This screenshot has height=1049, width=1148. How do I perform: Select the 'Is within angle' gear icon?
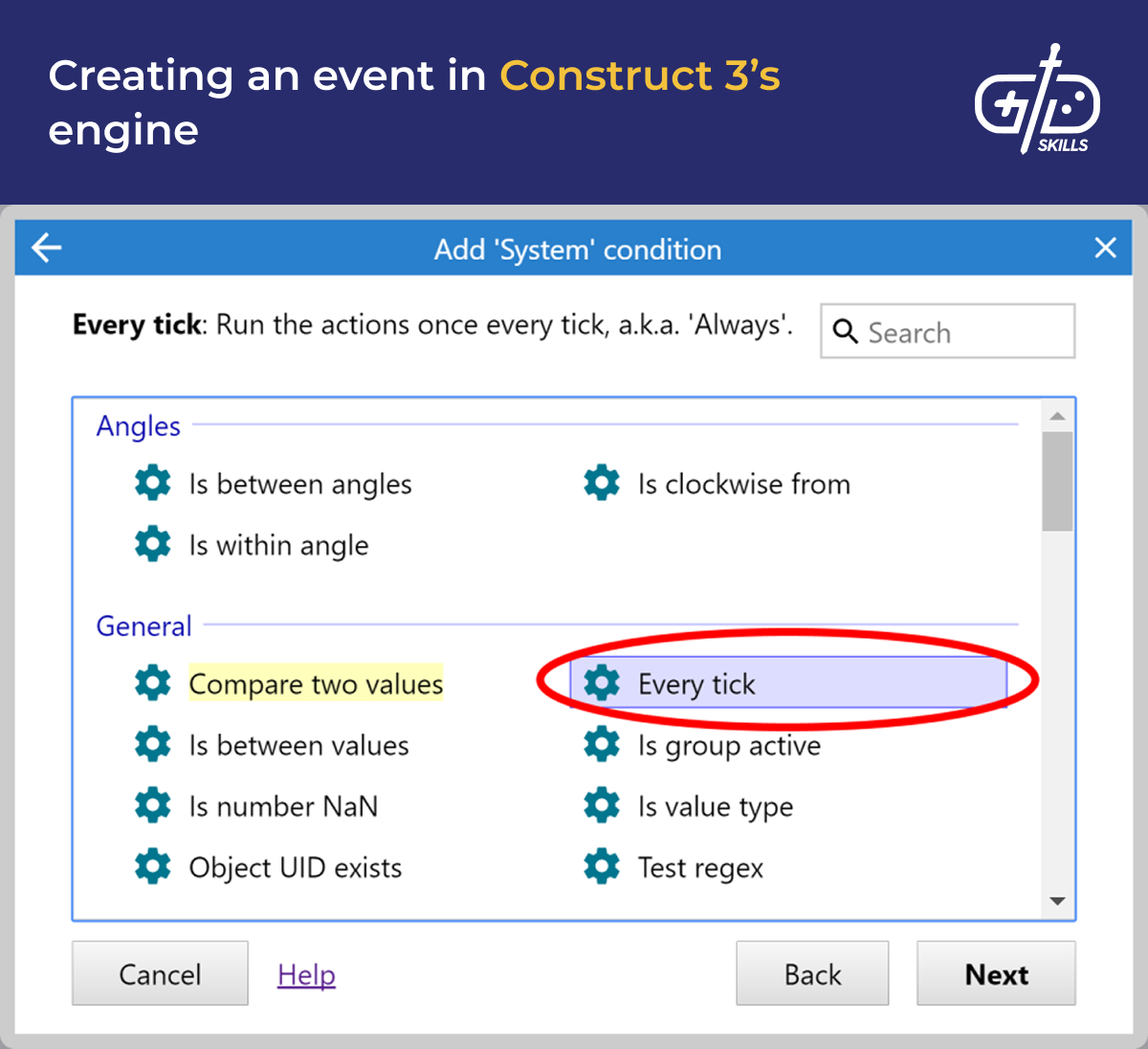(153, 544)
